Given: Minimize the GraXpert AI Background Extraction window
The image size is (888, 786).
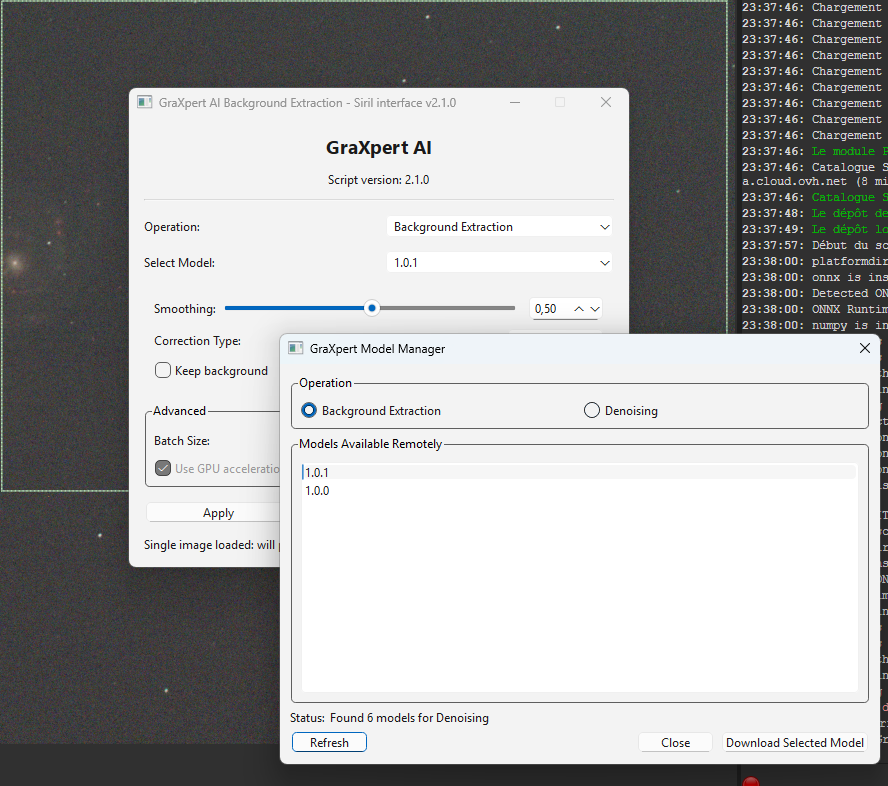Looking at the screenshot, I should [x=515, y=102].
